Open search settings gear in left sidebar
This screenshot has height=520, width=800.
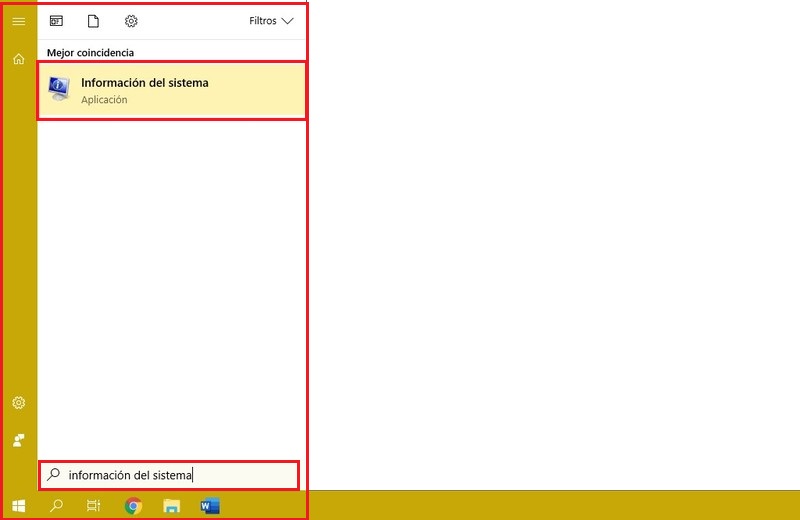point(19,403)
